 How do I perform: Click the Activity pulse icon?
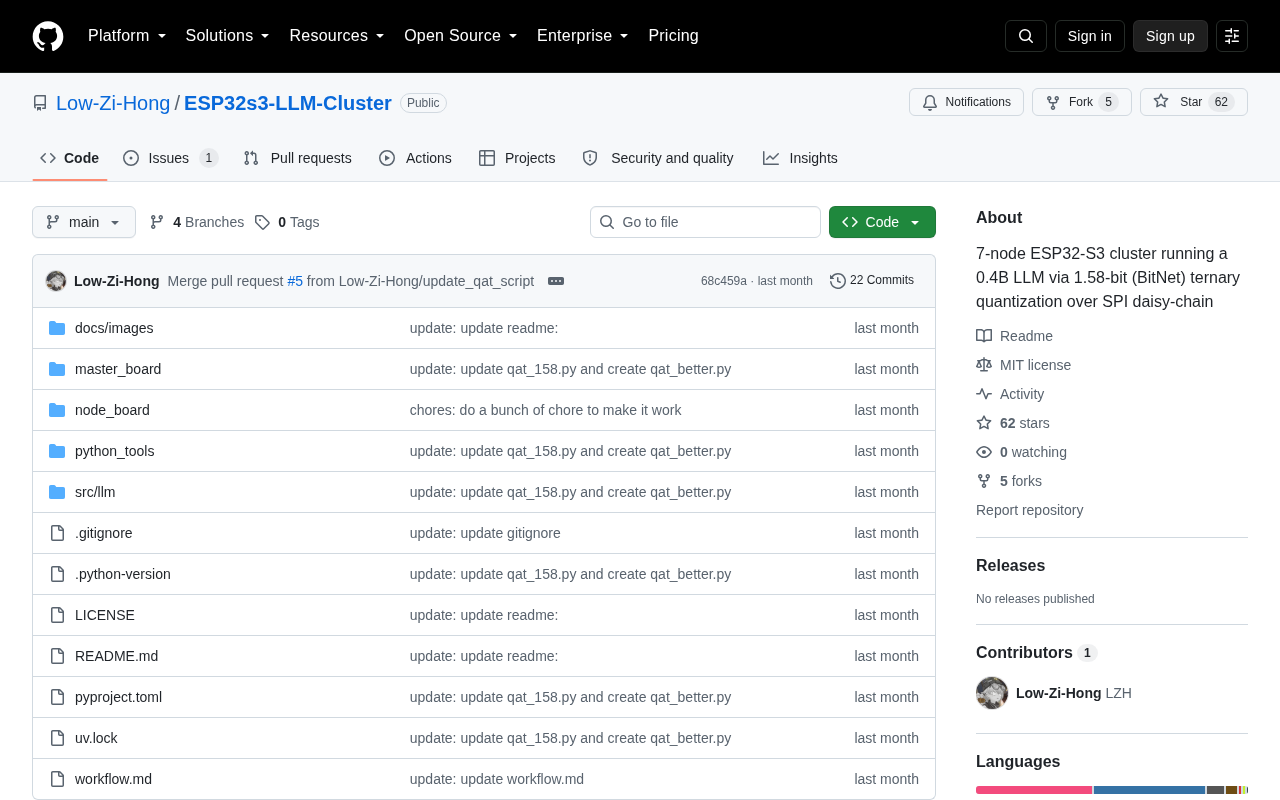984,394
